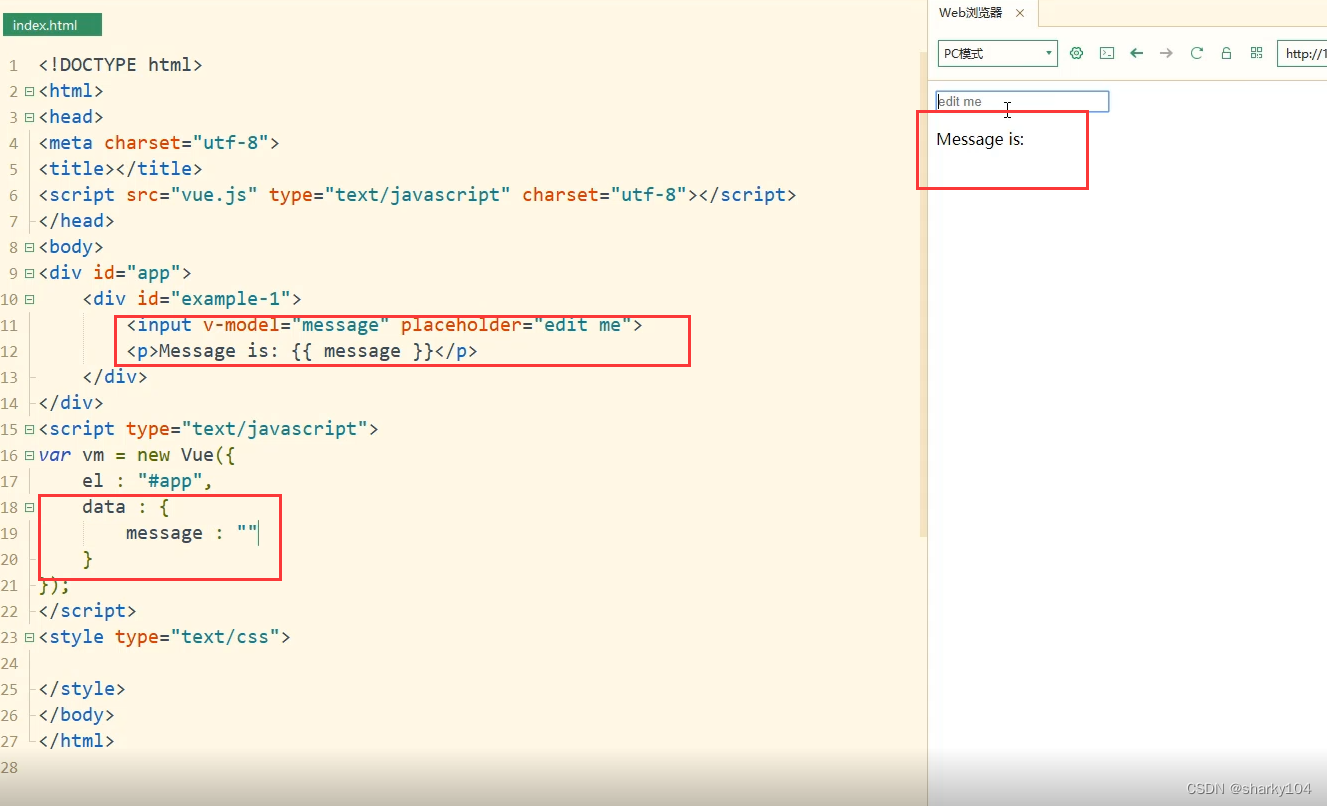
Task: Click "vue.js" in script src
Action: 214,195
